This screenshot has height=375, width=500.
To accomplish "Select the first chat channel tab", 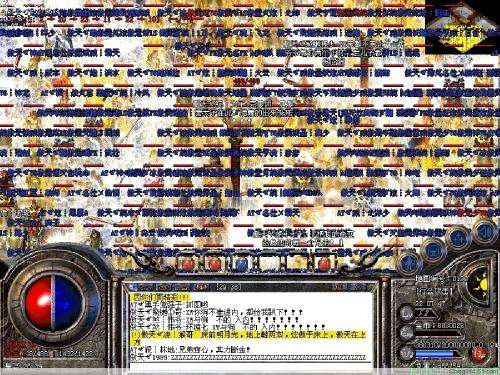I will coord(144,287).
